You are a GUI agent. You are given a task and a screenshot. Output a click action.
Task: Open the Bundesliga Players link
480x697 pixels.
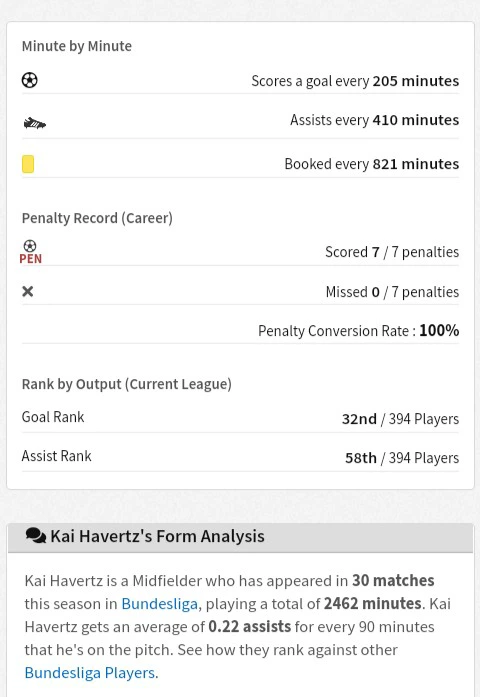(90, 673)
